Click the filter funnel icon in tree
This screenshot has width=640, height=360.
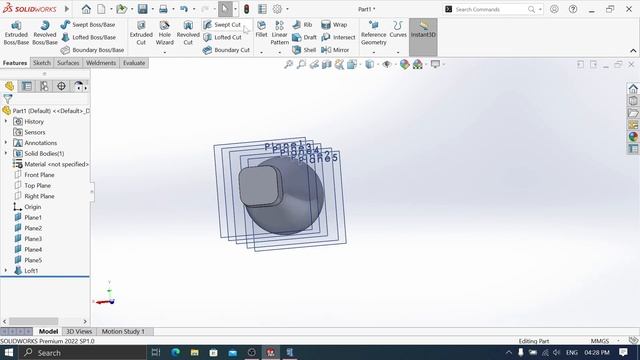pyautogui.click(x=7, y=99)
